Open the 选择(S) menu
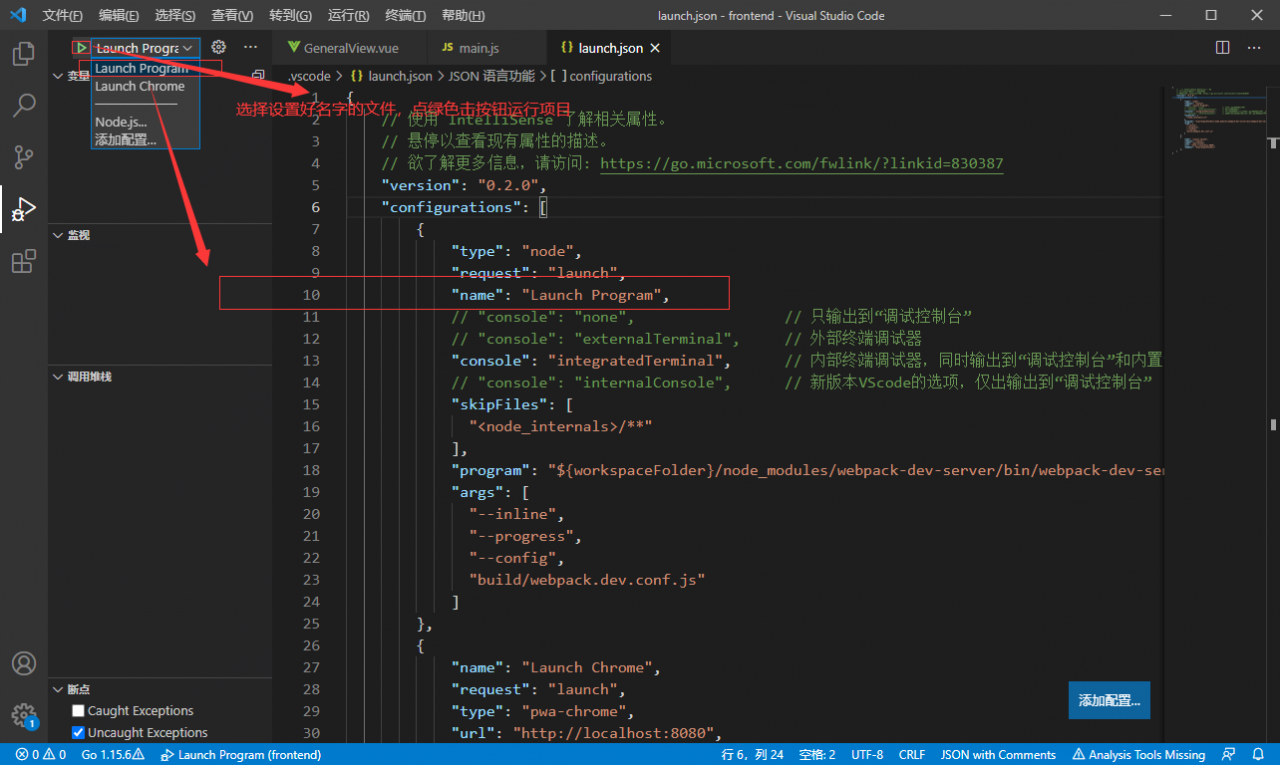Screen dimensions: 1280x765 (x=176, y=15)
